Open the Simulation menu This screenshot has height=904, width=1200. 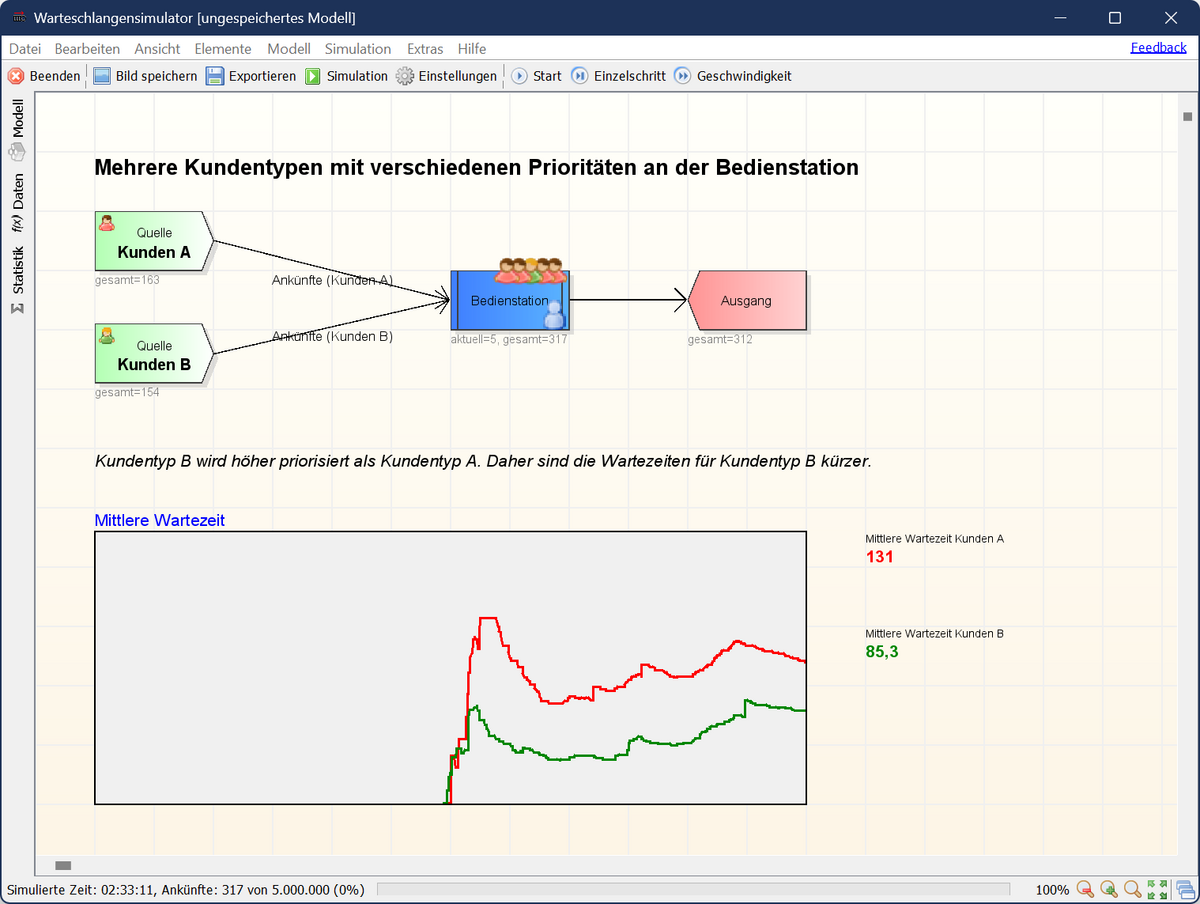tap(358, 48)
